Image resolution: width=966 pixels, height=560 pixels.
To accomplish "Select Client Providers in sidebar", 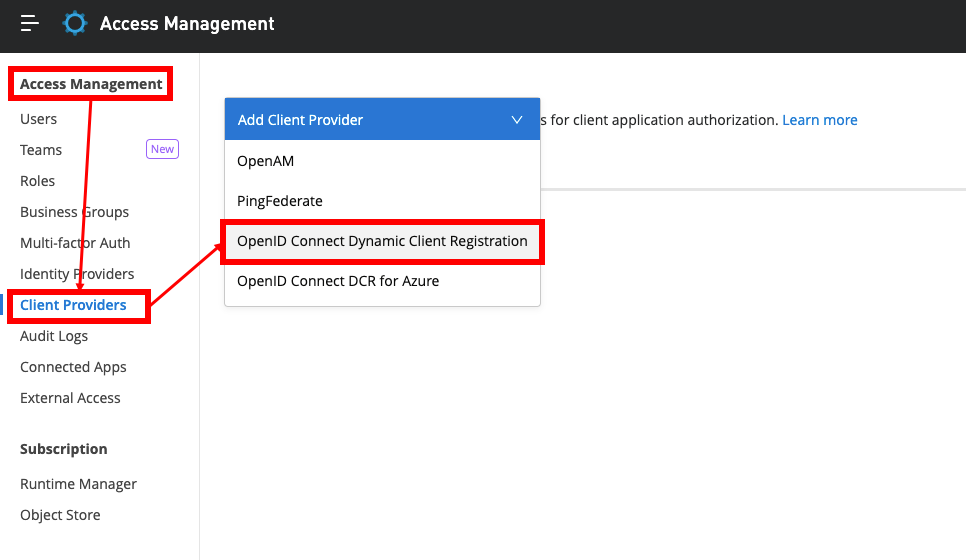I will (73, 305).
